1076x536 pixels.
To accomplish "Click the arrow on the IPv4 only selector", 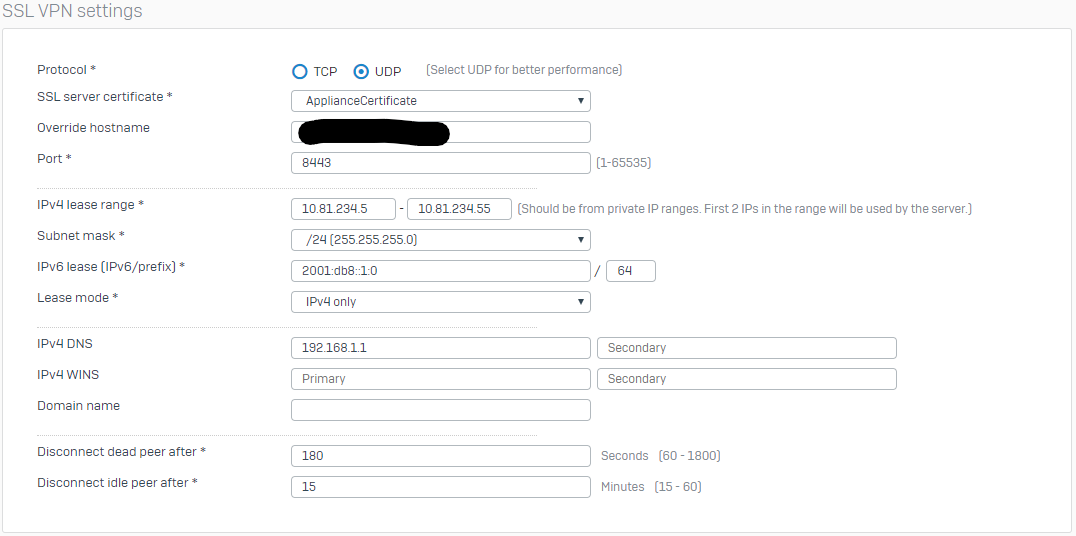I will 580,302.
